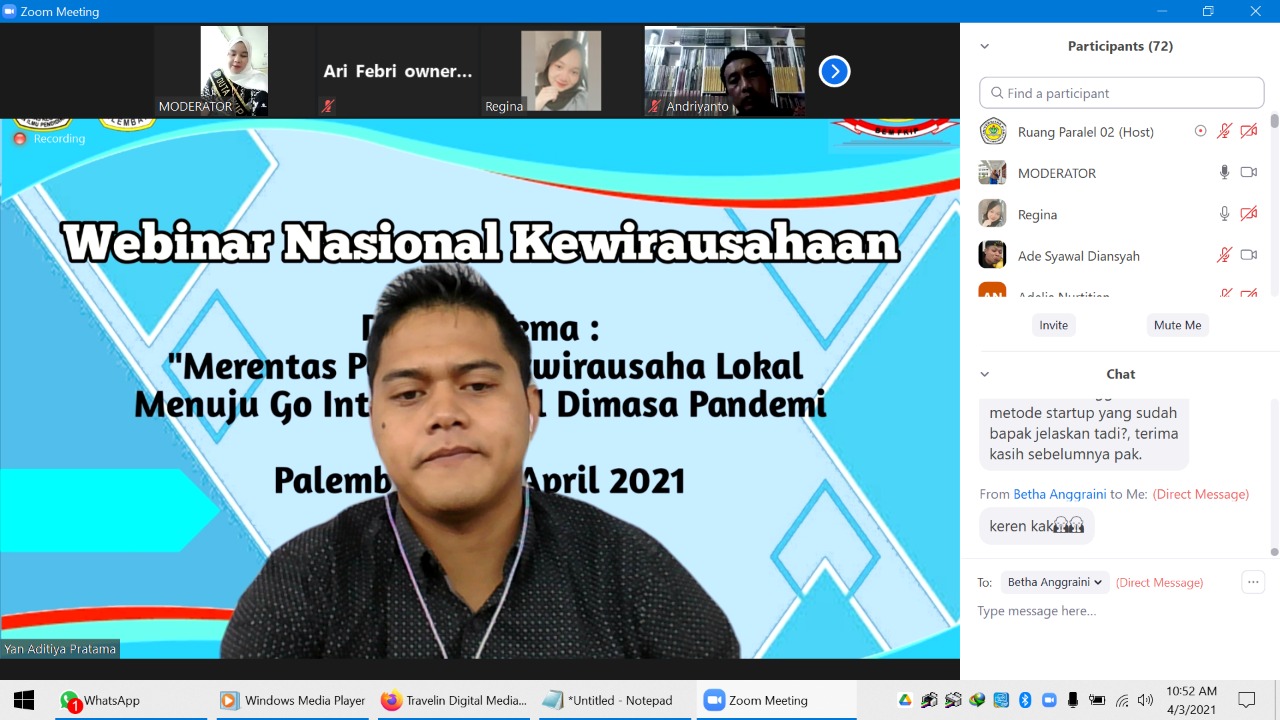This screenshot has height=720, width=1280.
Task: Click the microphone tray icon
Action: click(x=1073, y=700)
